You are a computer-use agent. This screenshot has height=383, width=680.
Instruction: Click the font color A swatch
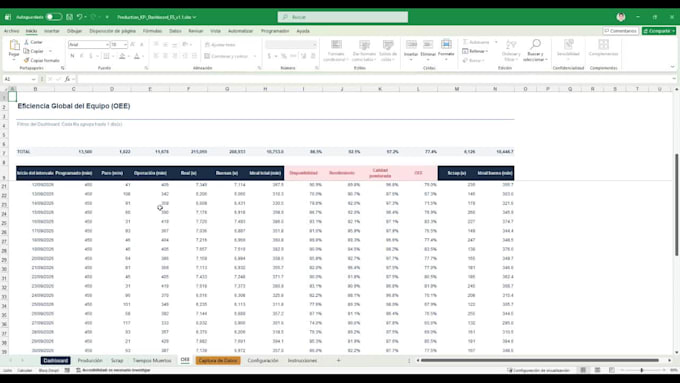(x=137, y=56)
